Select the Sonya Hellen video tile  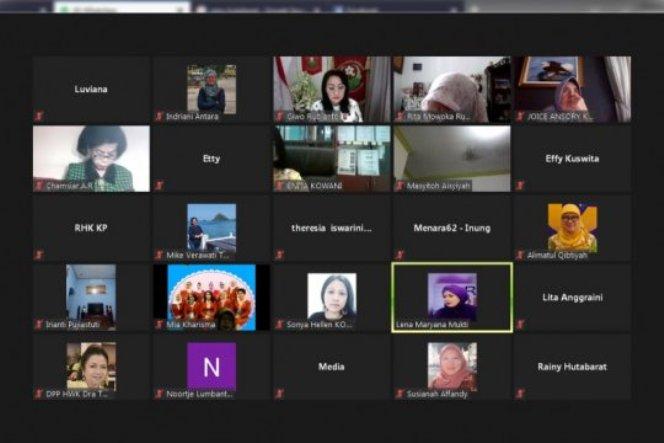click(x=331, y=297)
